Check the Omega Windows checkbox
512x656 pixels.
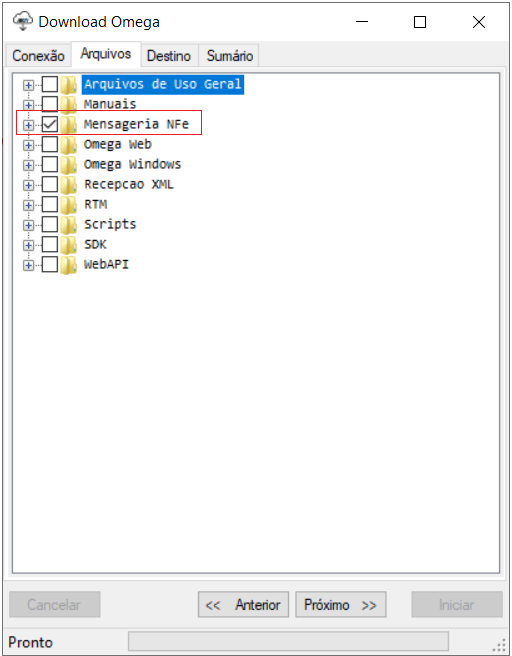click(50, 164)
